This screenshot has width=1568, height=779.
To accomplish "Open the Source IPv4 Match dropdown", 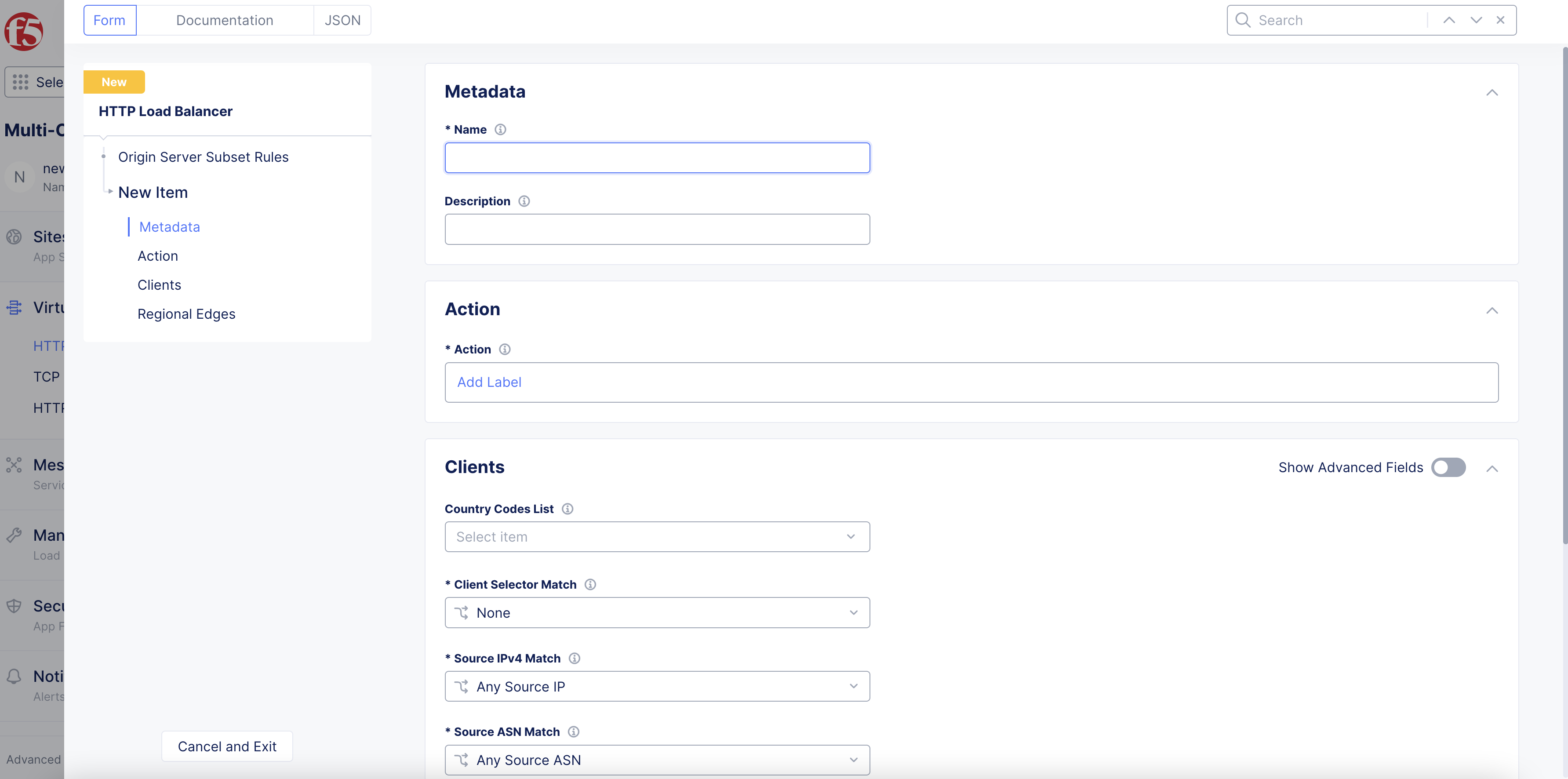I will 657,687.
